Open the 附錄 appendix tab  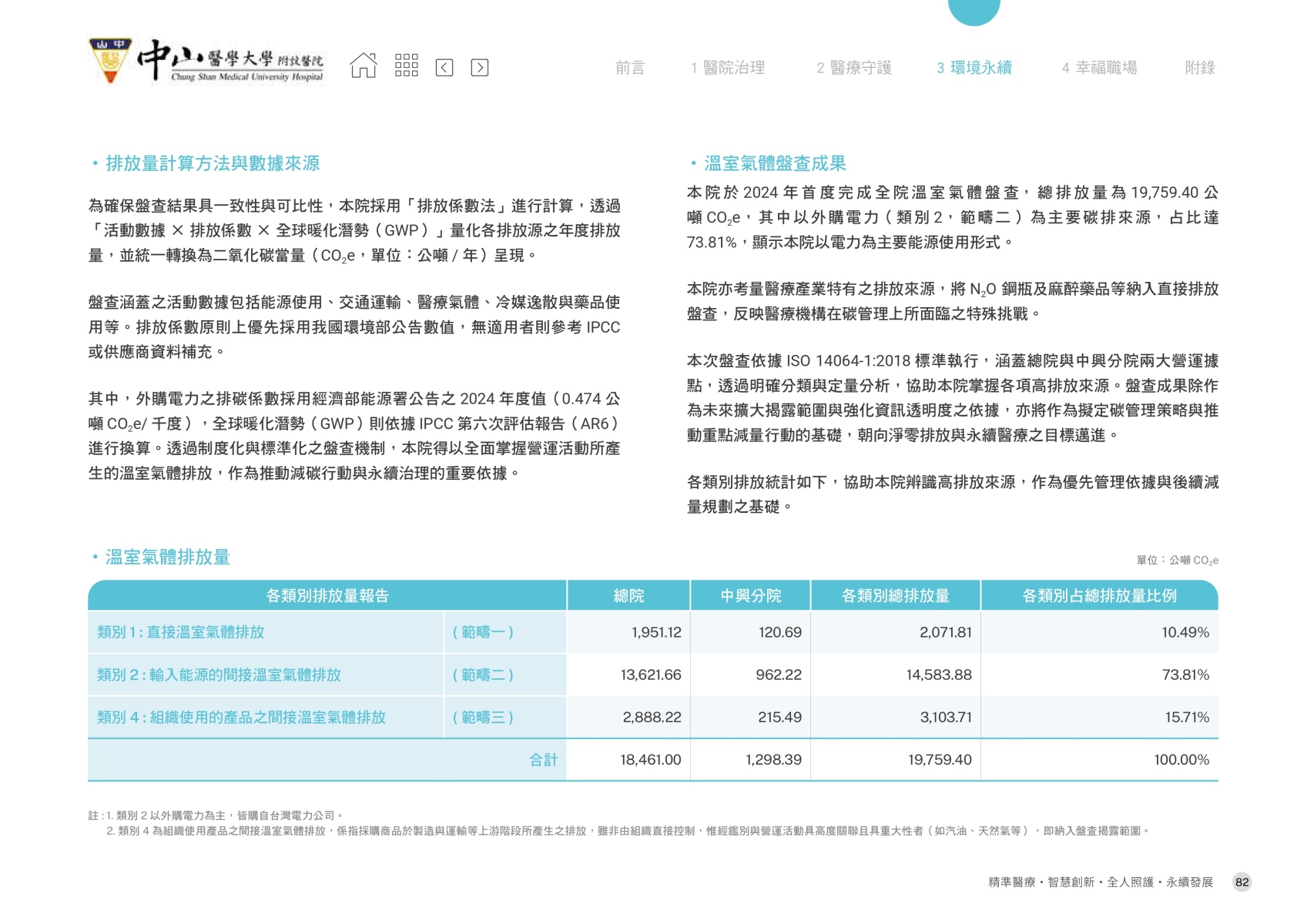click(x=1199, y=68)
